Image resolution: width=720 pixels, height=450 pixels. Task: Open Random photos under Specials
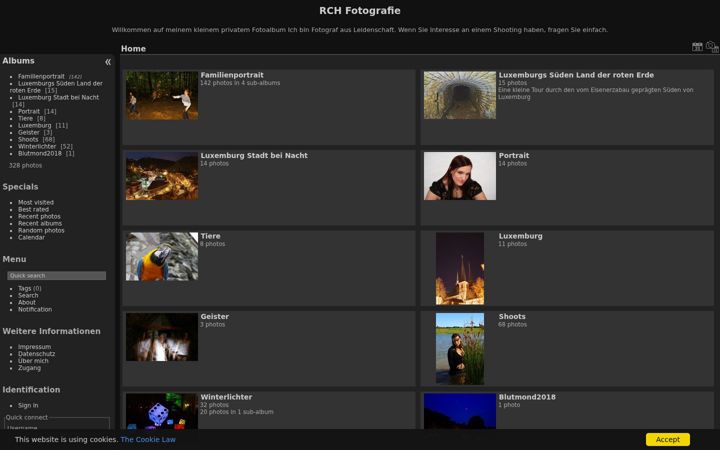pos(41,231)
